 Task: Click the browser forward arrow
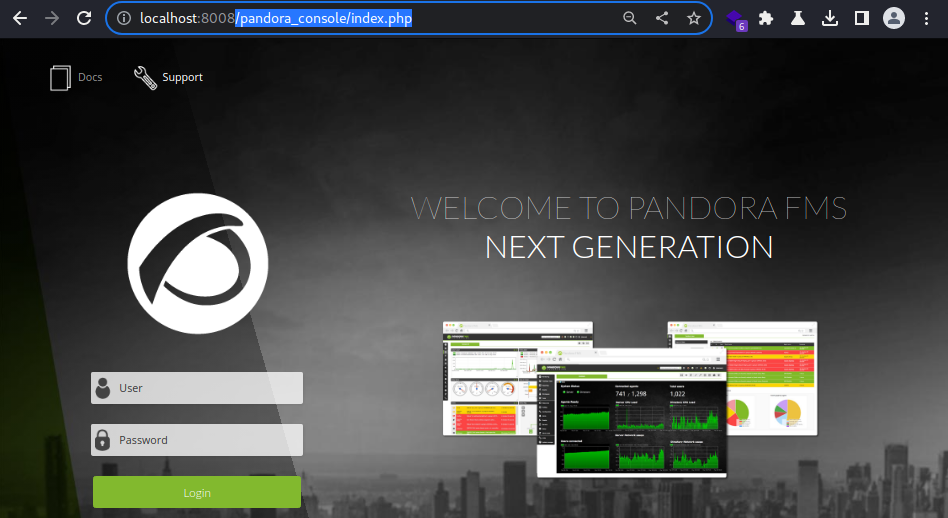(52, 18)
